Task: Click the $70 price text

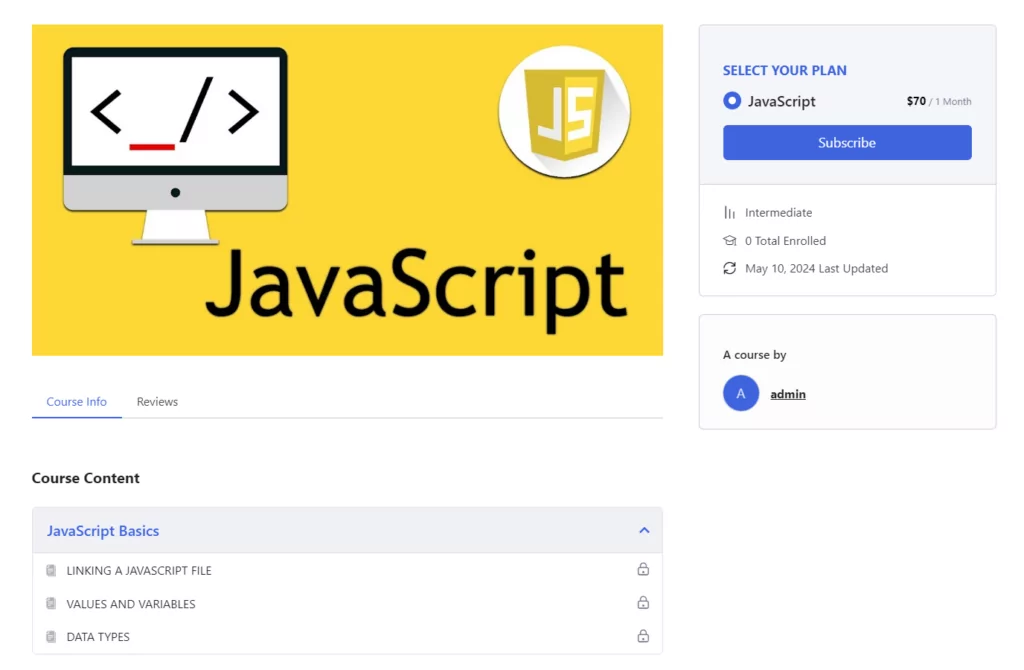Action: (916, 101)
